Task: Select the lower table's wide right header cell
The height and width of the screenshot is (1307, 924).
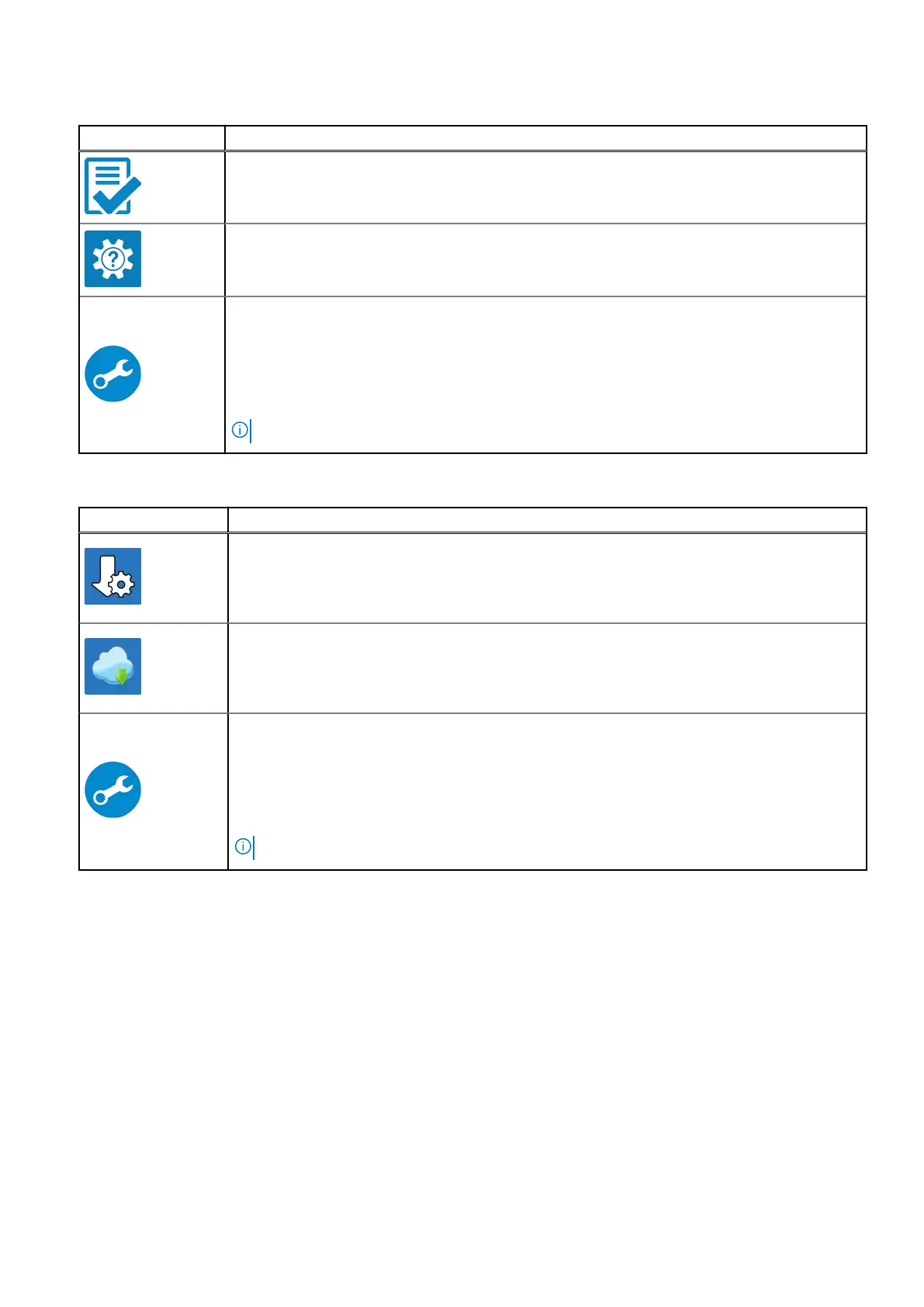Action: point(546,520)
